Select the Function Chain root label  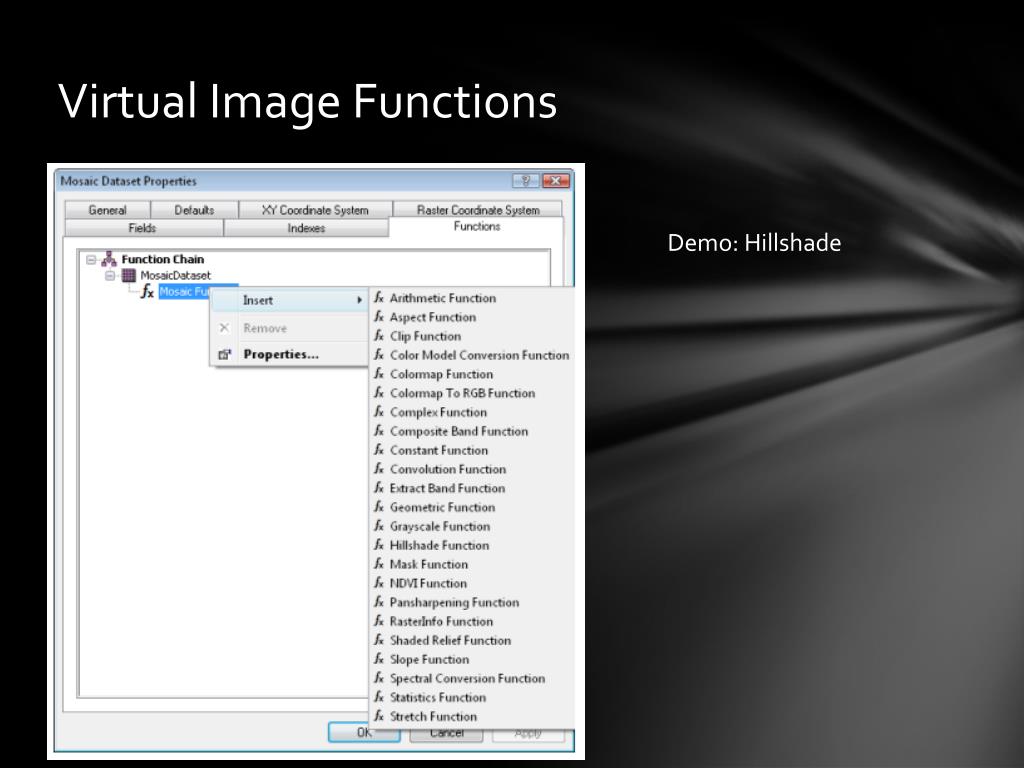pos(163,259)
